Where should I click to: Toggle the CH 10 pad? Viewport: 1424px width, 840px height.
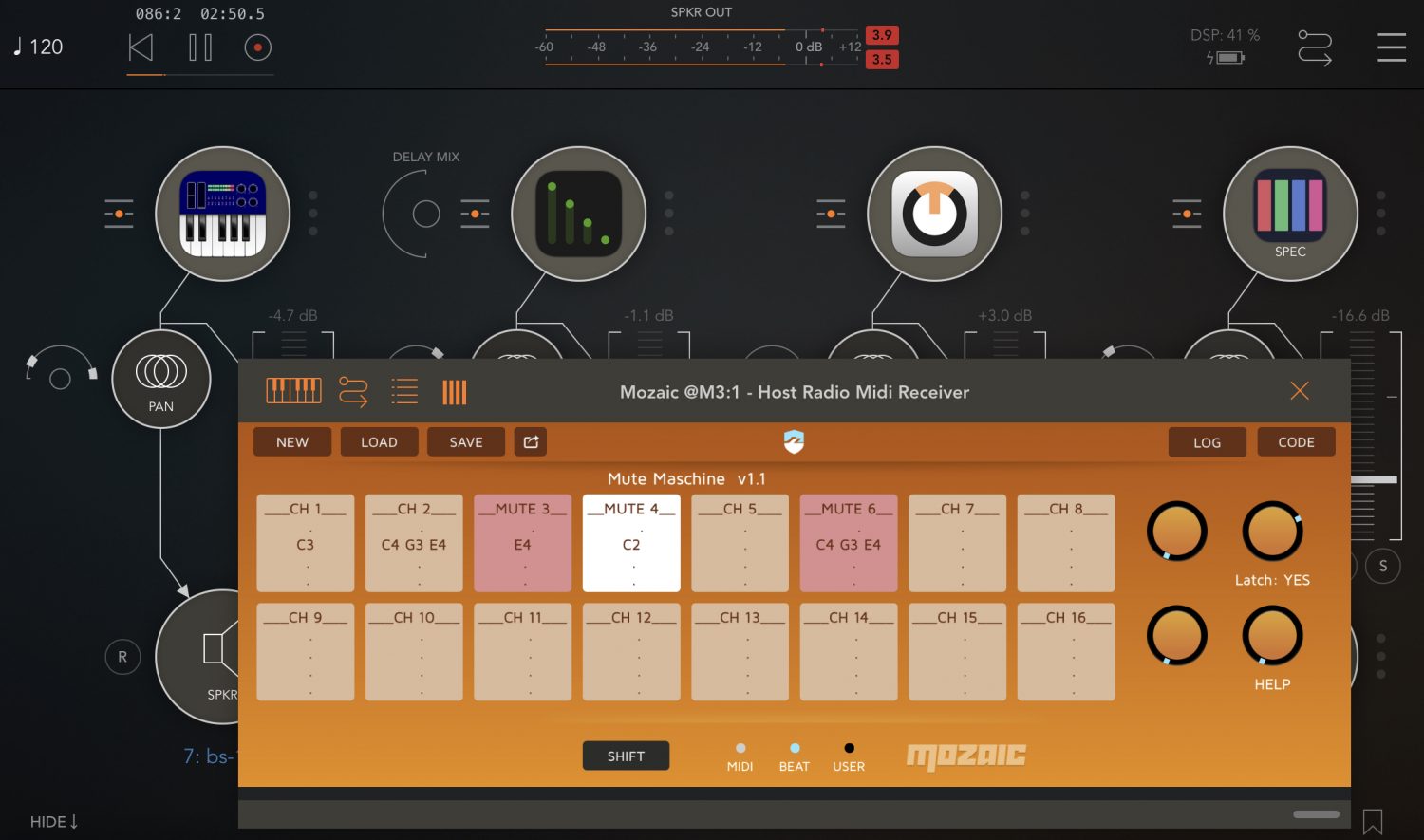pyautogui.click(x=414, y=652)
